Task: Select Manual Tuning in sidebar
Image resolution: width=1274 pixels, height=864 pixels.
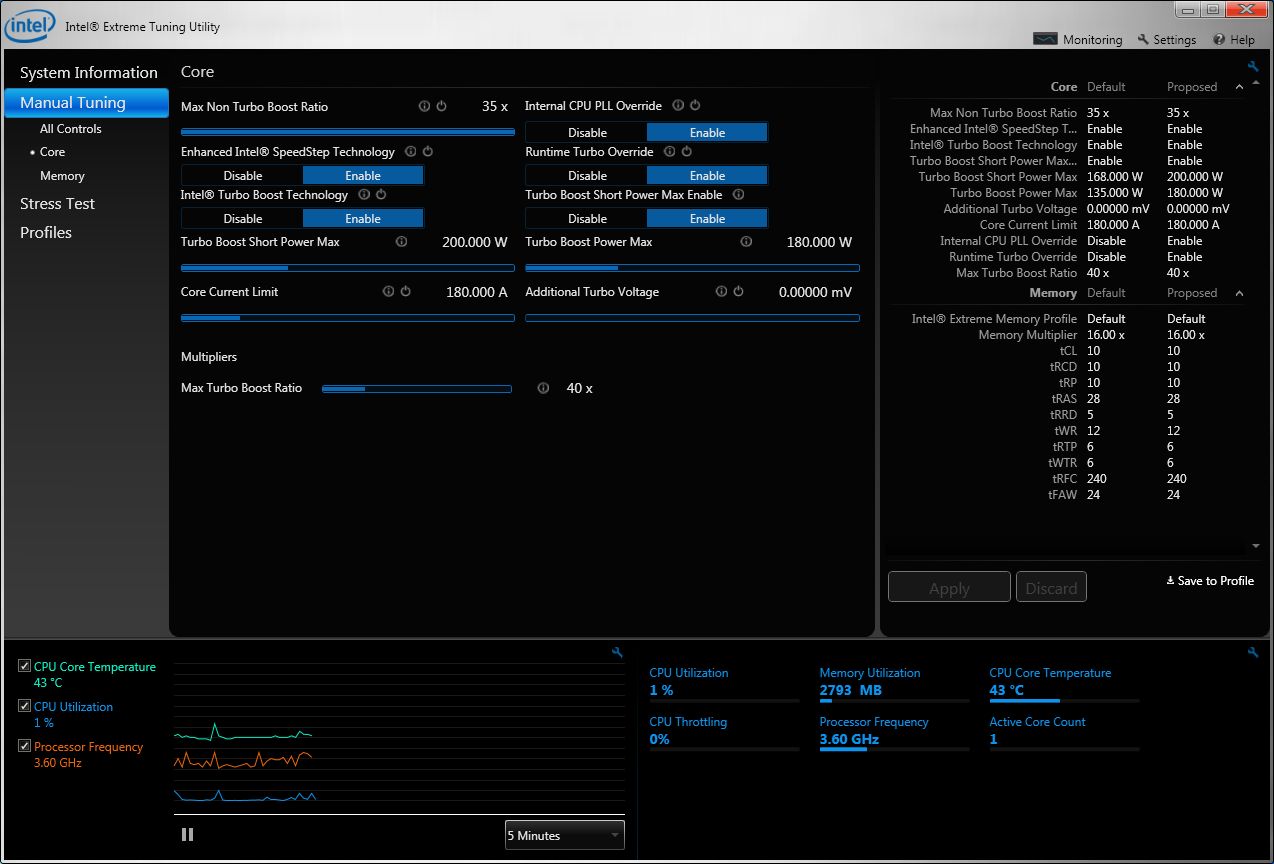Action: point(87,103)
